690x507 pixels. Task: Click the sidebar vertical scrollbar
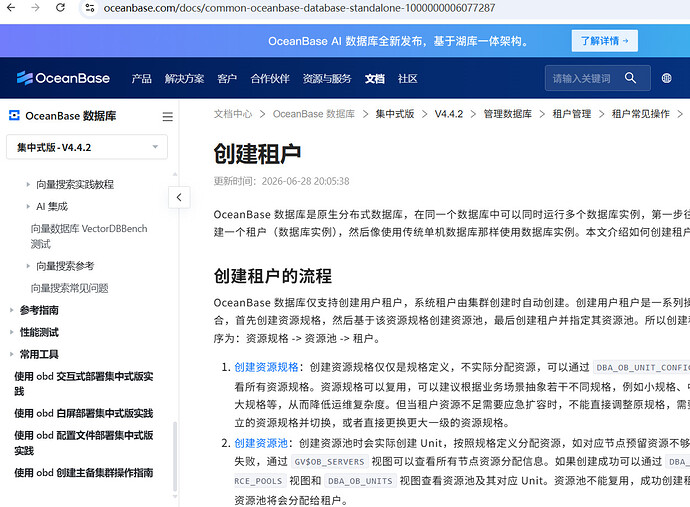[175, 456]
